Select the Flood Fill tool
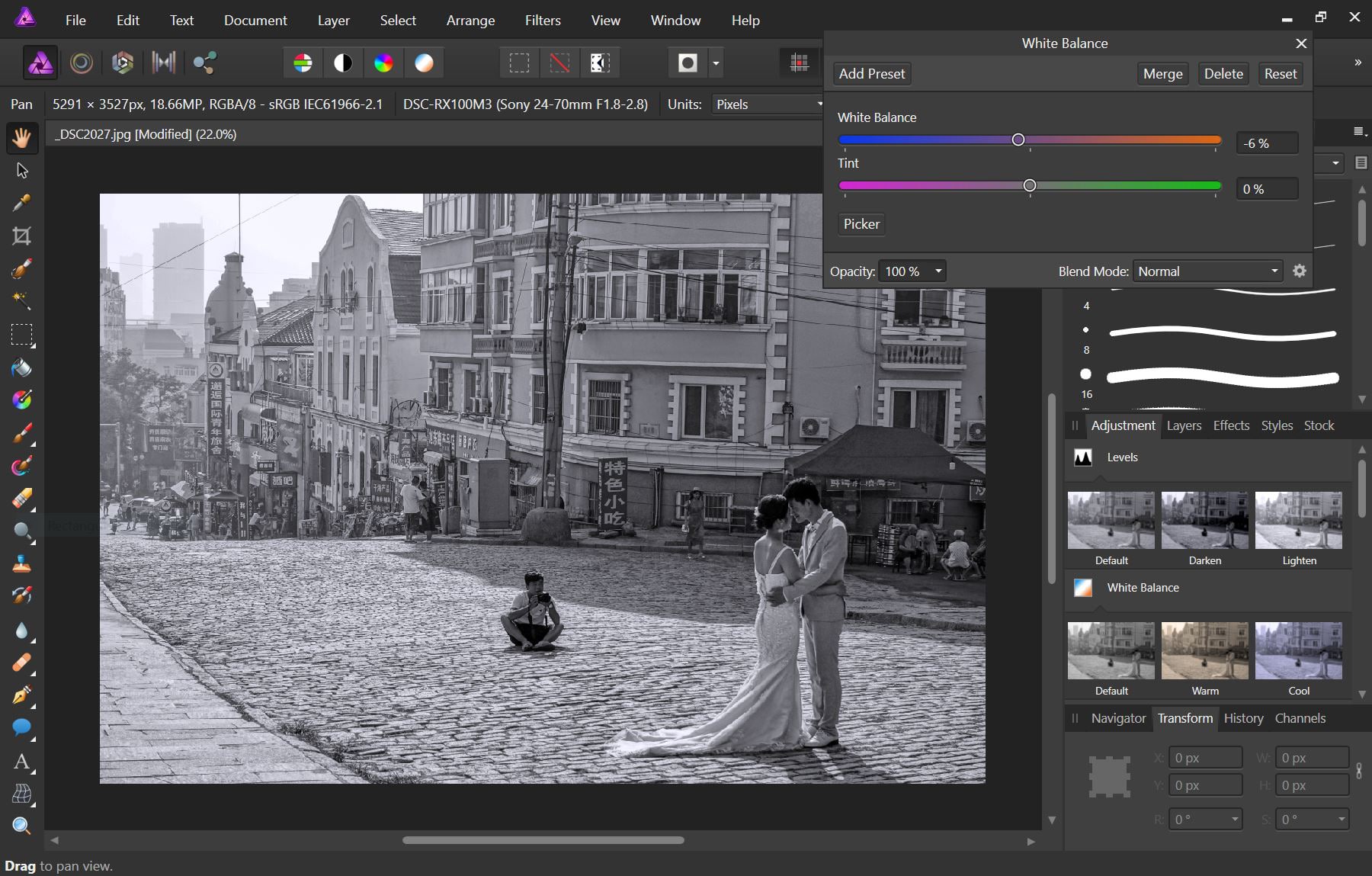 click(21, 369)
